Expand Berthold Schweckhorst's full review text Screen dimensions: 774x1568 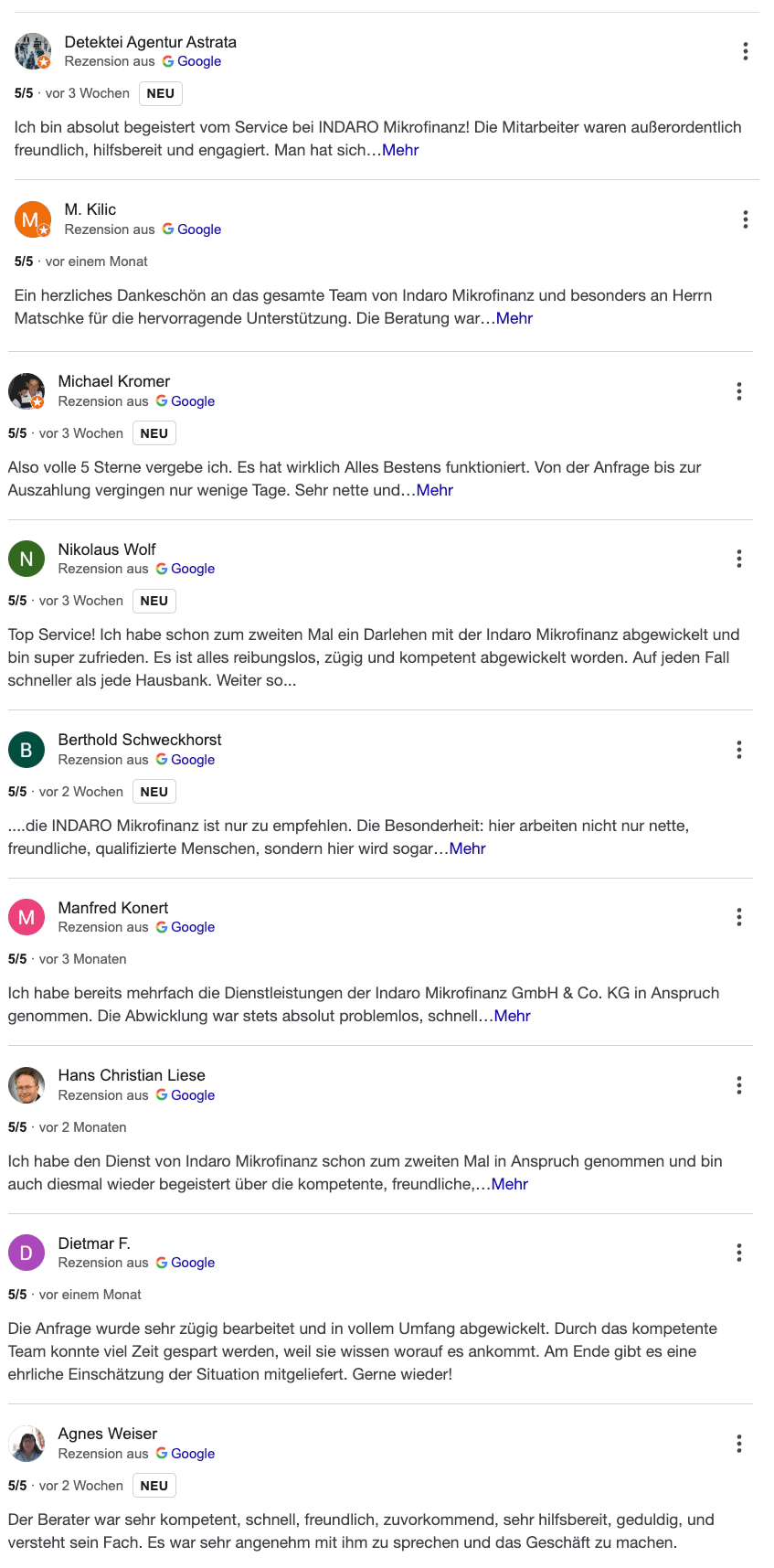click(x=466, y=848)
